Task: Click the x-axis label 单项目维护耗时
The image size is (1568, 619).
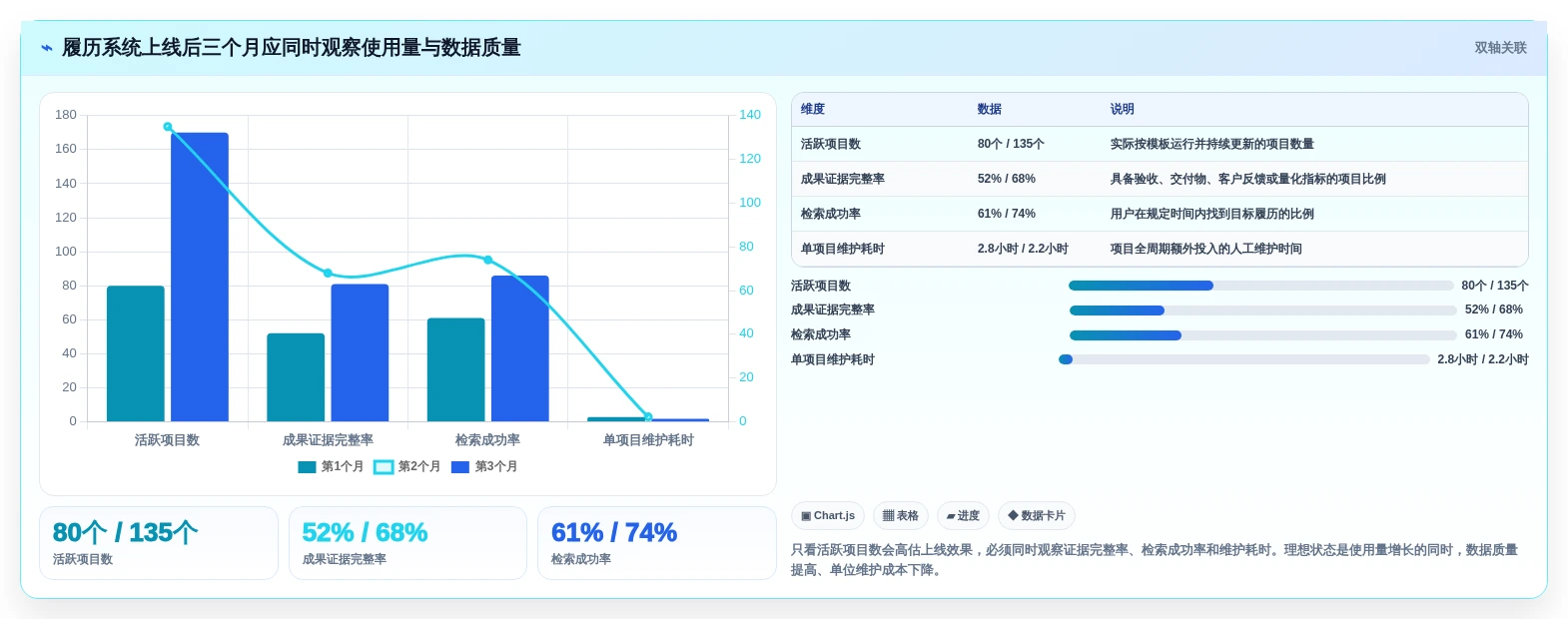Action: 648,440
